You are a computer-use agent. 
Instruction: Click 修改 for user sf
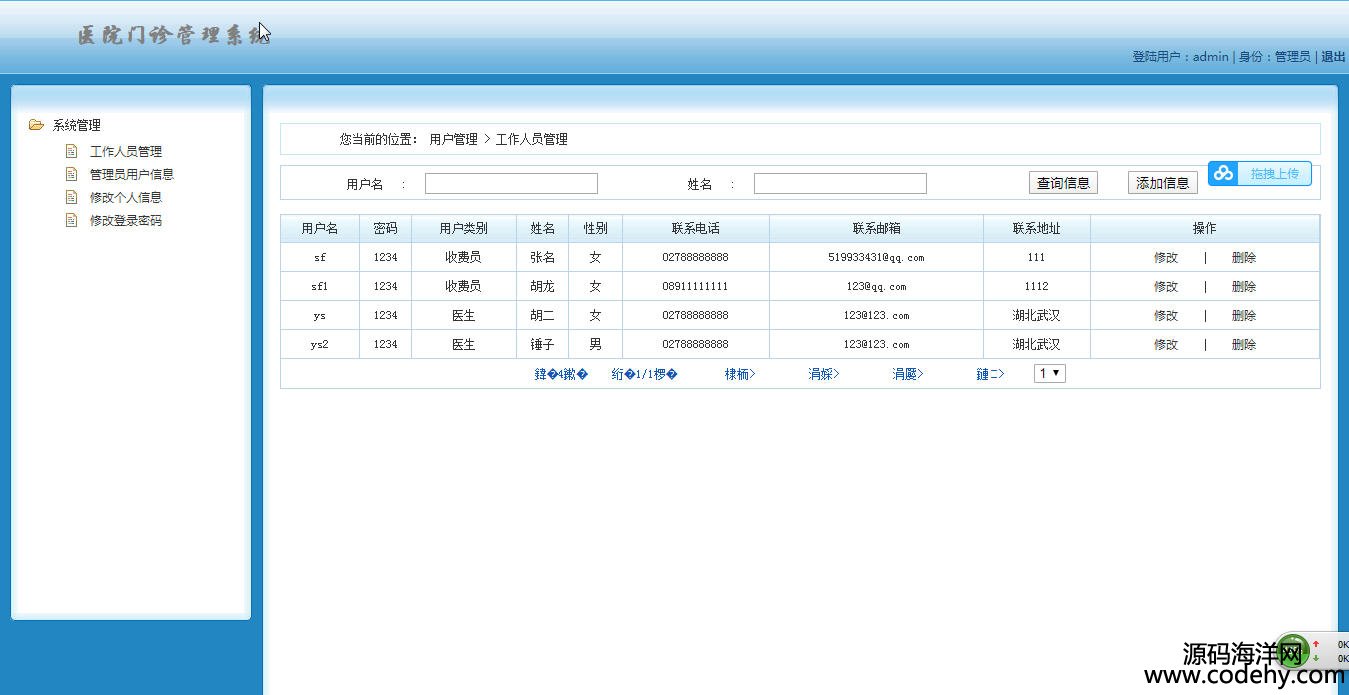[1166, 257]
